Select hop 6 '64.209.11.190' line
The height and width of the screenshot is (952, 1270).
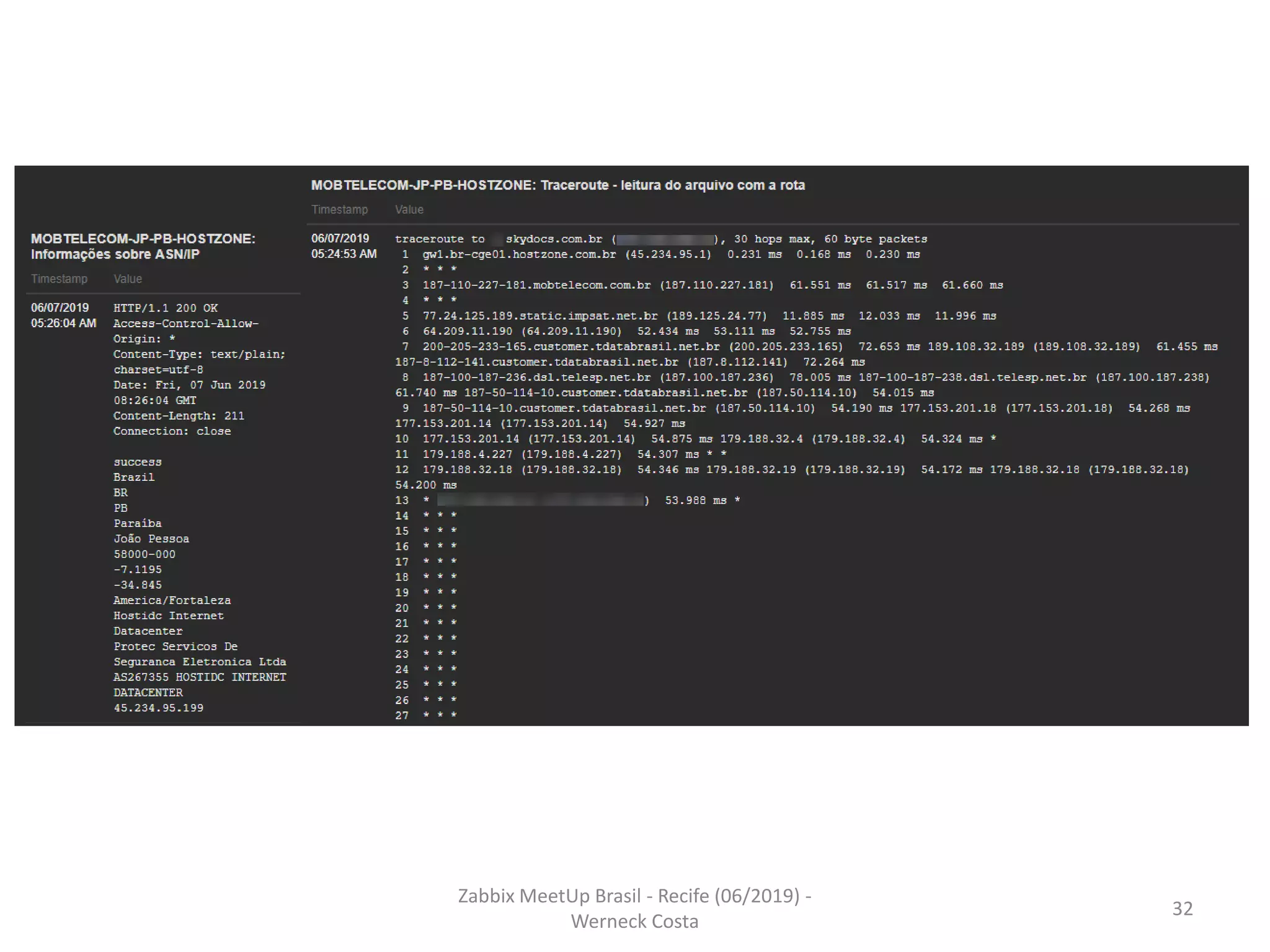(x=626, y=332)
